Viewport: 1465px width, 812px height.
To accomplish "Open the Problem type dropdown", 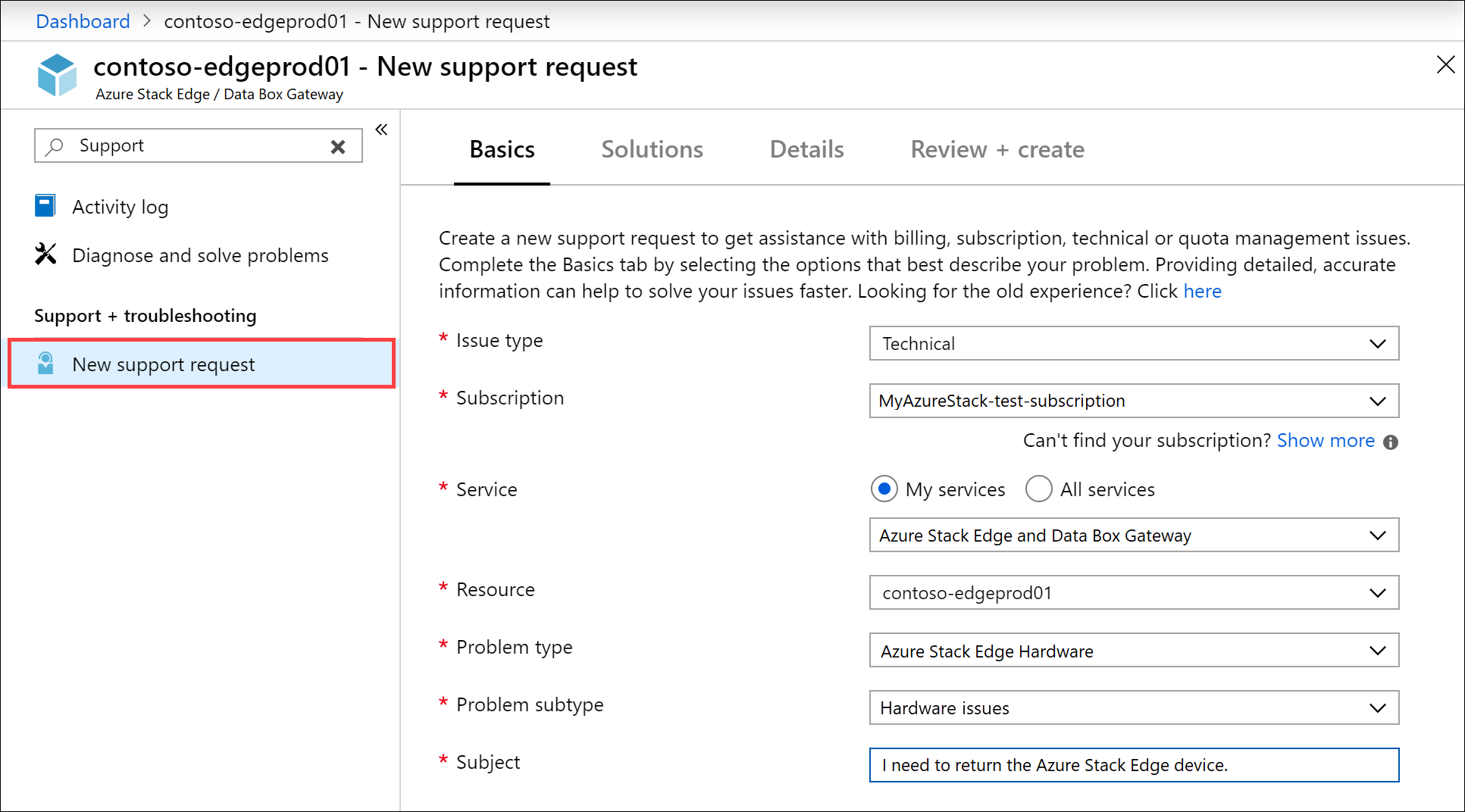I will pyautogui.click(x=1134, y=651).
